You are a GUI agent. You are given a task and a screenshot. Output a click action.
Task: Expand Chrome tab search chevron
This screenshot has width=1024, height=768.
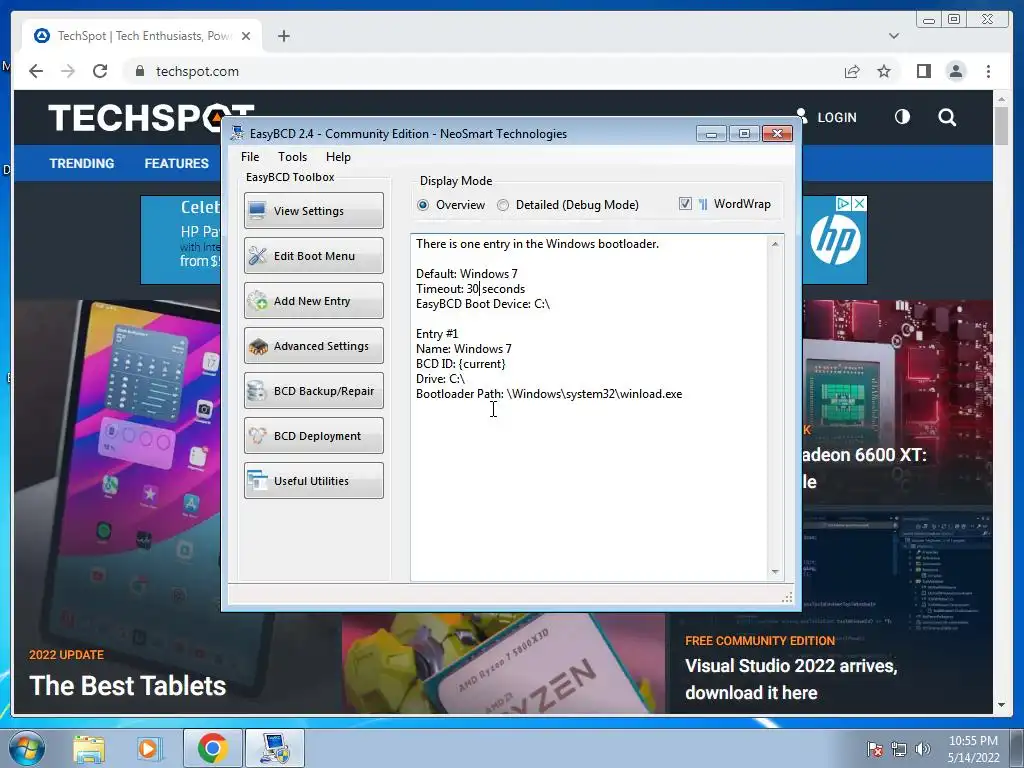[x=893, y=36]
